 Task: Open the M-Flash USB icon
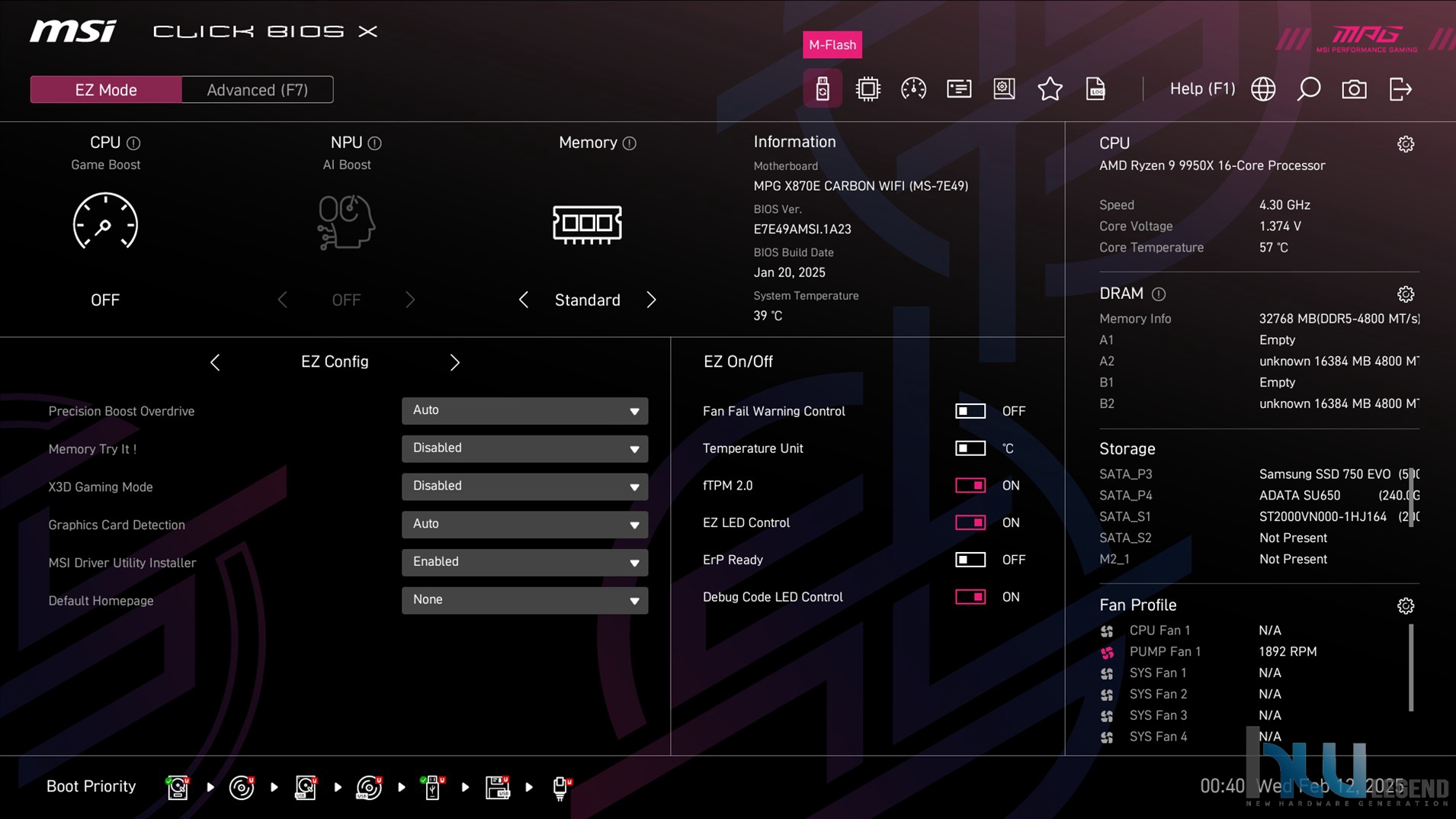[822, 89]
